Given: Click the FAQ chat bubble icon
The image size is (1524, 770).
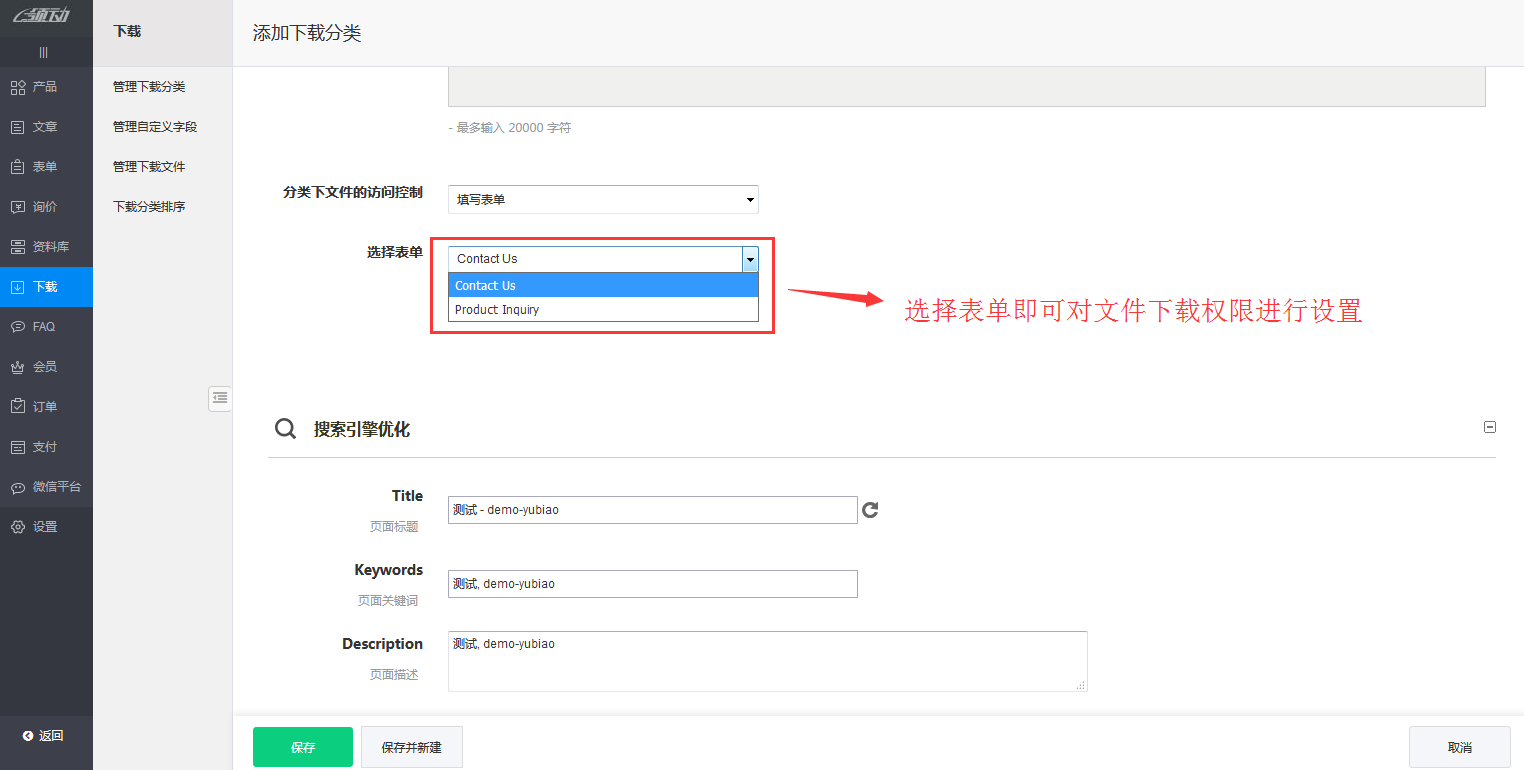Looking at the screenshot, I should coord(18,327).
